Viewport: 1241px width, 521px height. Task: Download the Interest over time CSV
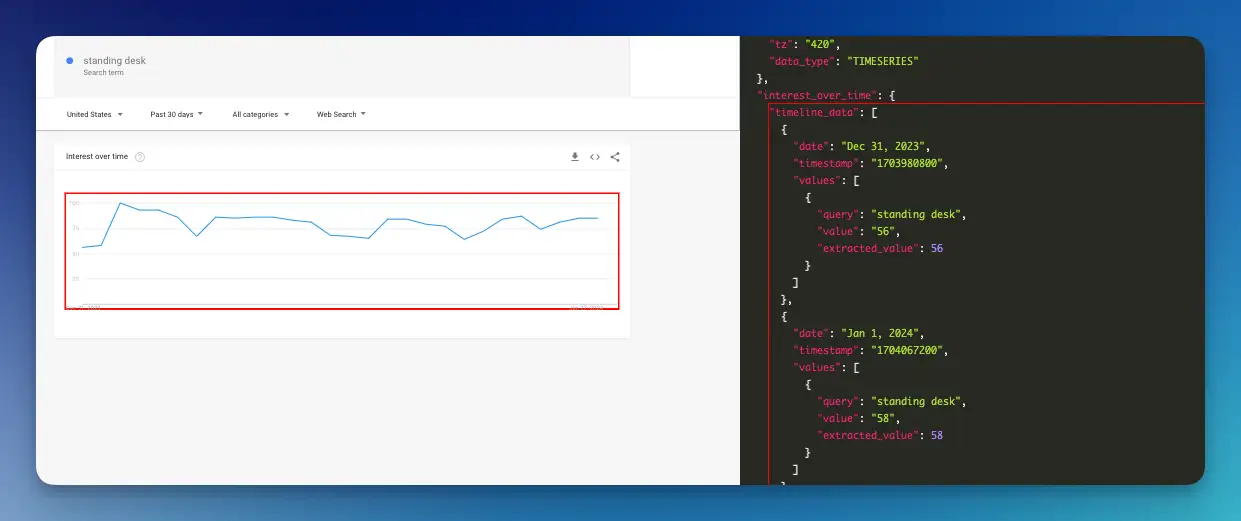coord(575,156)
